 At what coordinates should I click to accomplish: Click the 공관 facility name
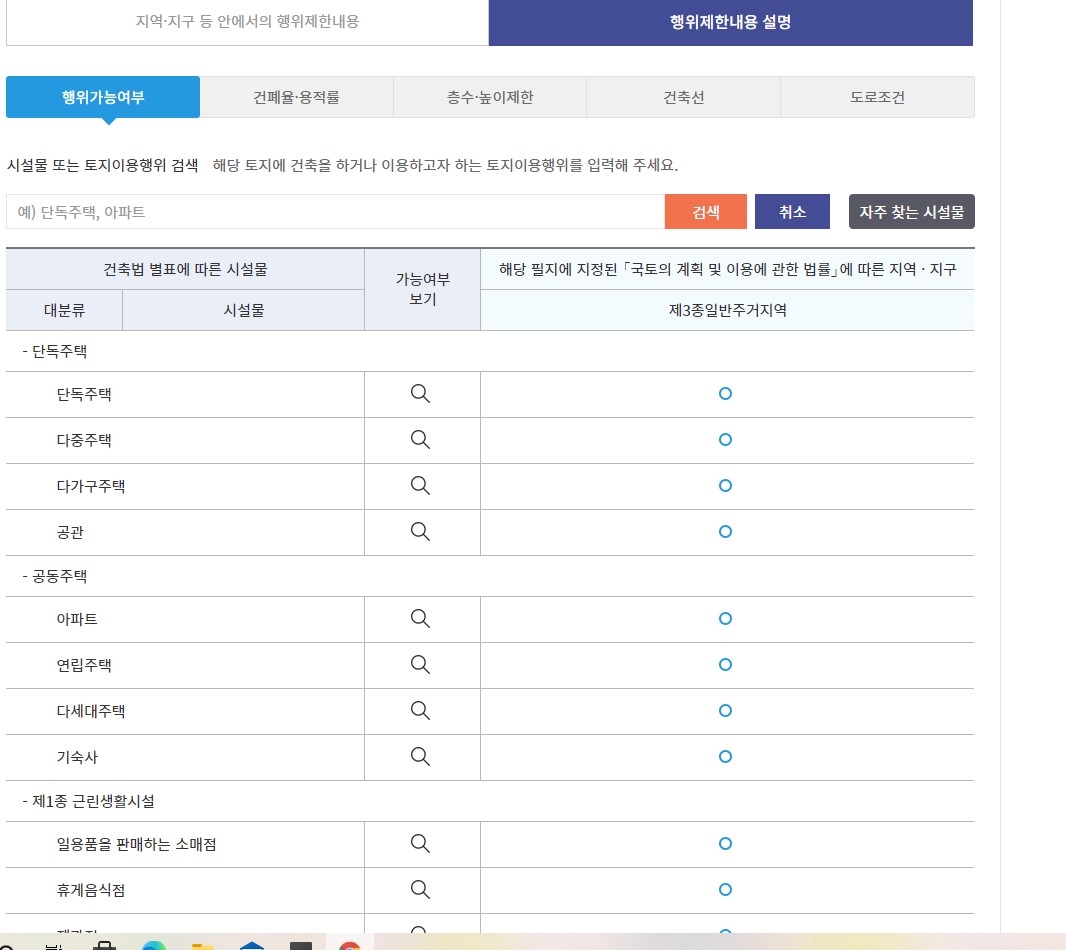tap(70, 532)
